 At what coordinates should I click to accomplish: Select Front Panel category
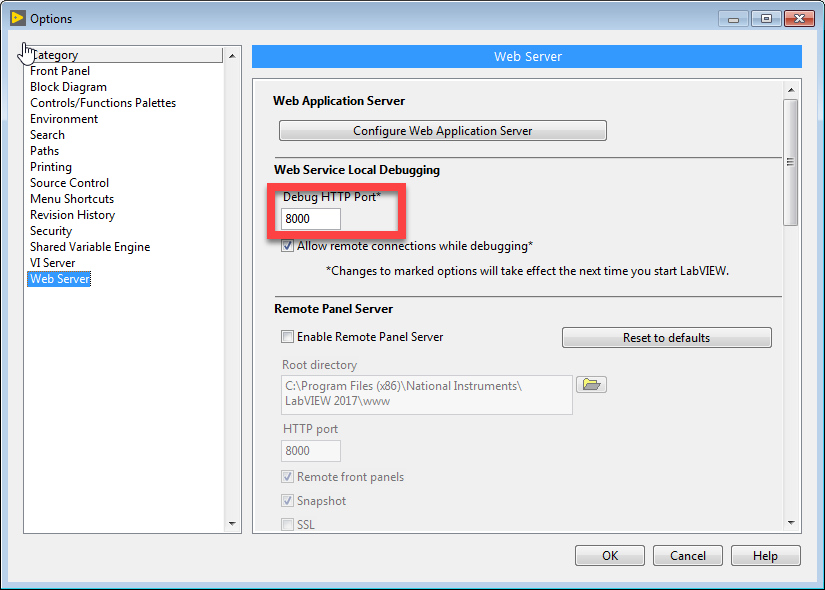tap(60, 71)
